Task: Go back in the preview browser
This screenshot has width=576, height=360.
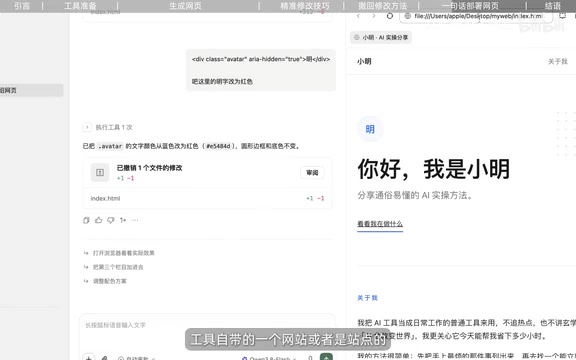Action: [x=358, y=16]
